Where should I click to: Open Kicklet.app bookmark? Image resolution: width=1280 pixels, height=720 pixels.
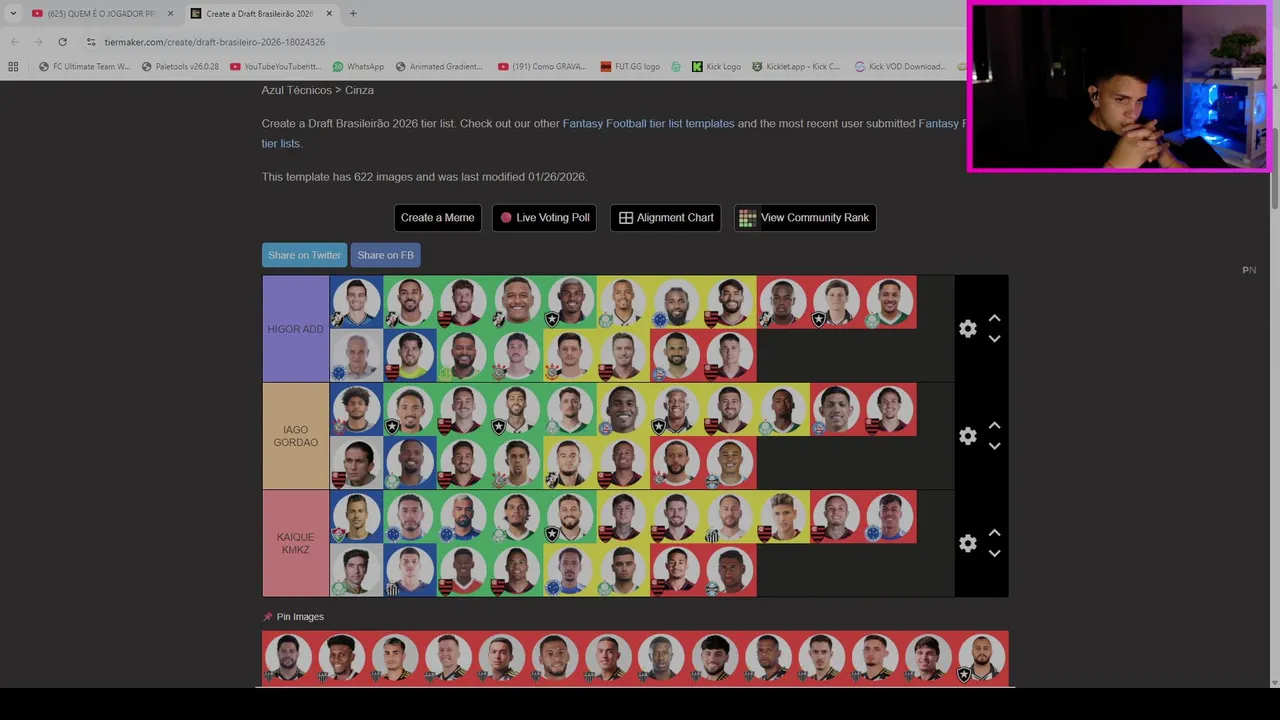click(796, 67)
